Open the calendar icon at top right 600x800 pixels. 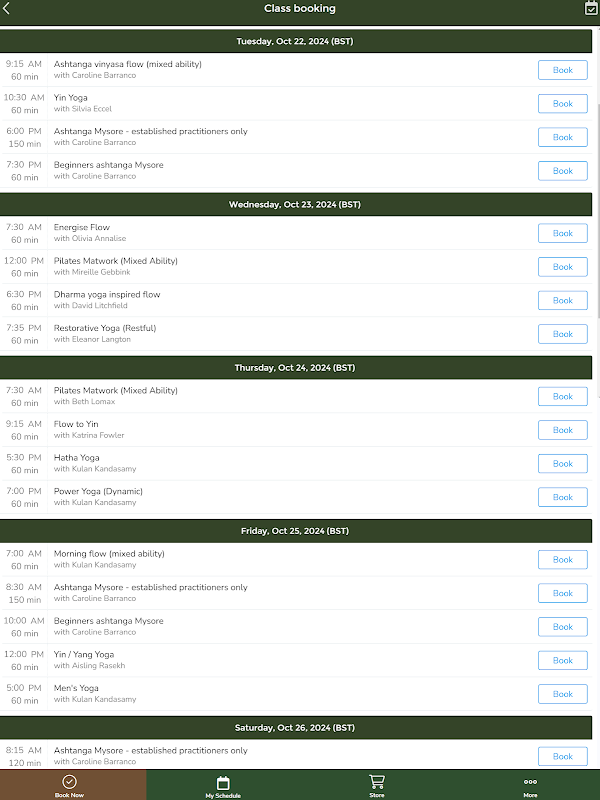coord(591,8)
